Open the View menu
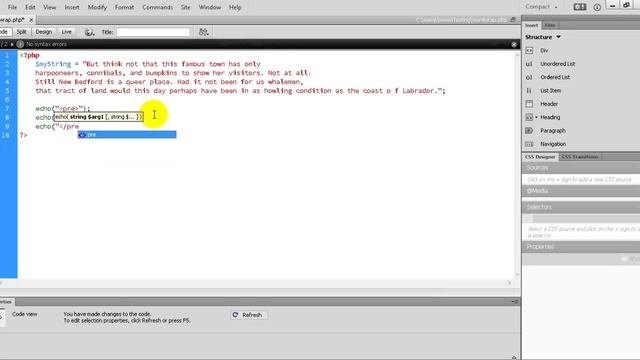The height and width of the screenshot is (360, 640). tap(49, 7)
